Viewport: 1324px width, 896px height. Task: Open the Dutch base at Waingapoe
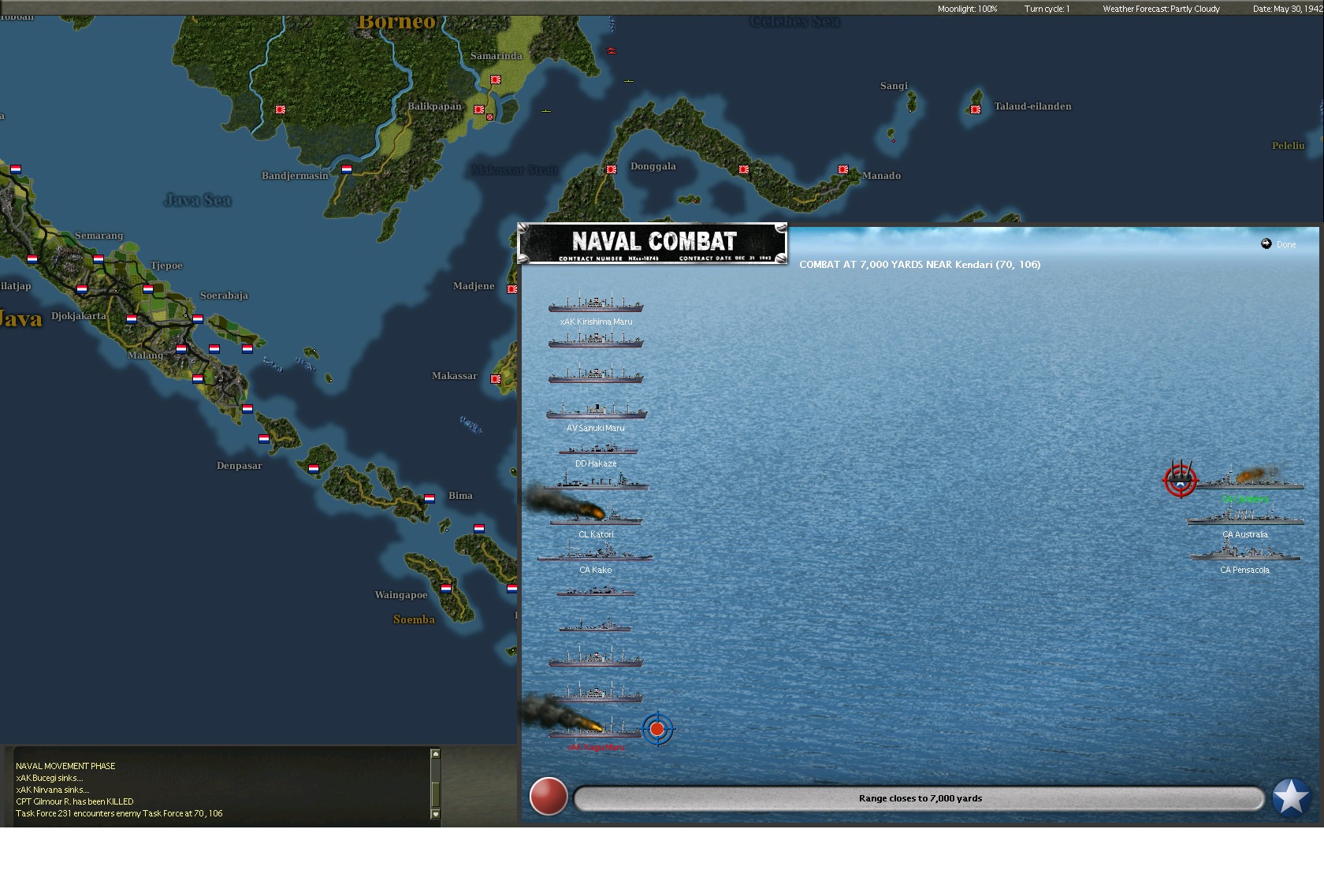coord(445,588)
